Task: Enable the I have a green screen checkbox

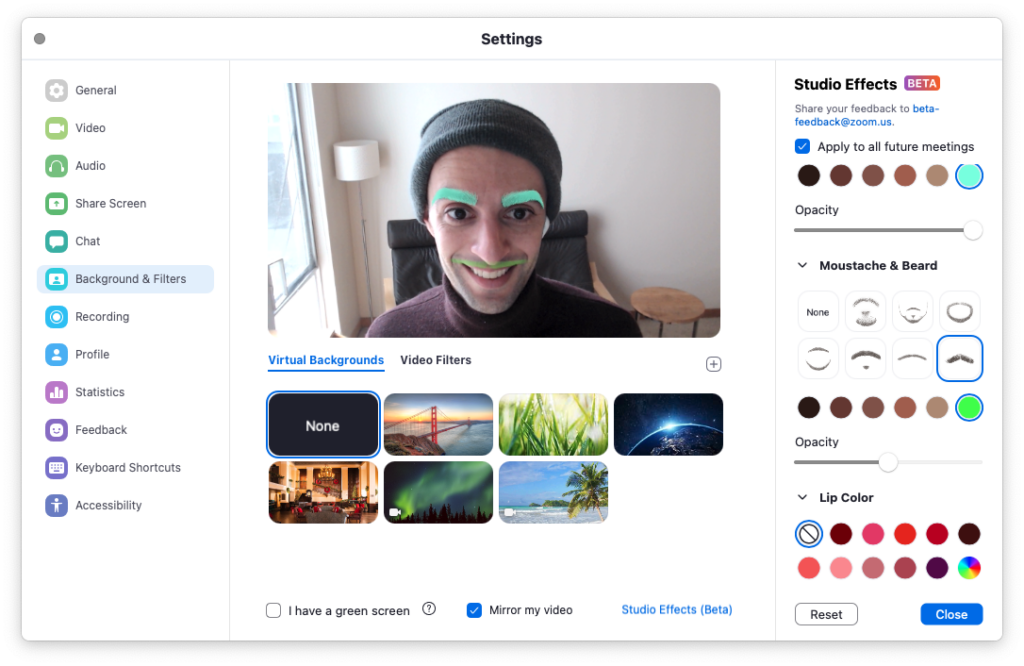Action: point(273,610)
